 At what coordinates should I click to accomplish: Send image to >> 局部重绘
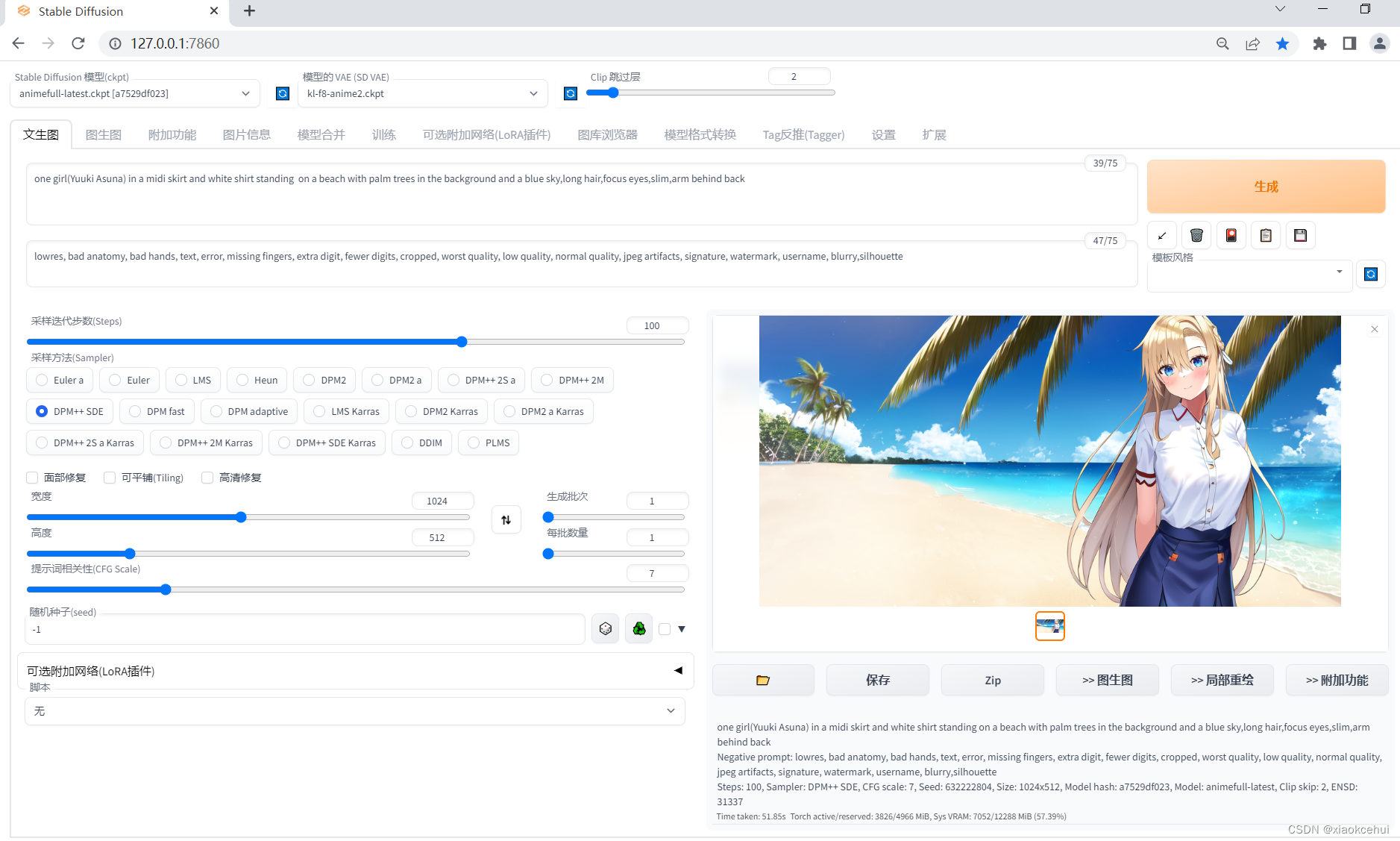(1222, 680)
